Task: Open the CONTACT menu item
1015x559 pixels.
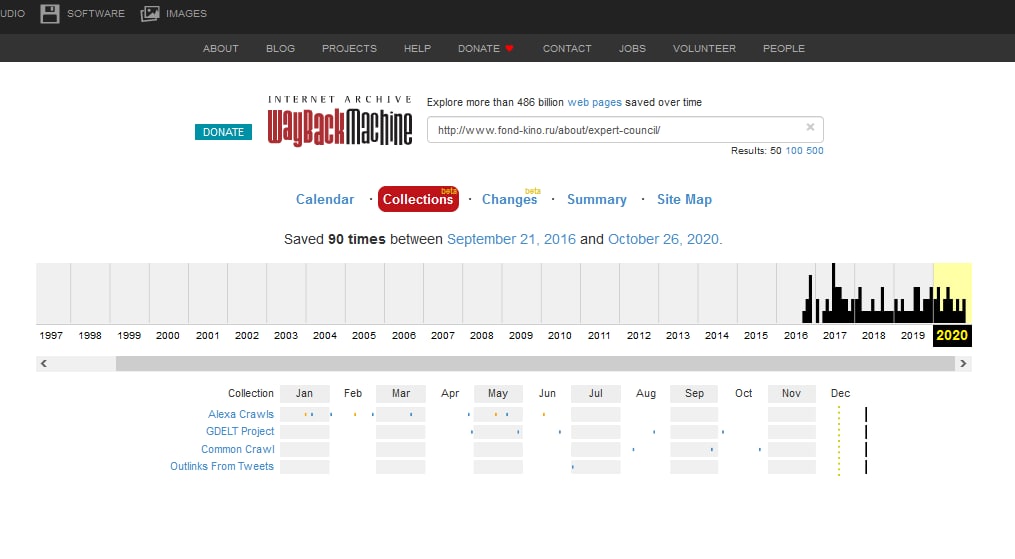Action: click(567, 49)
